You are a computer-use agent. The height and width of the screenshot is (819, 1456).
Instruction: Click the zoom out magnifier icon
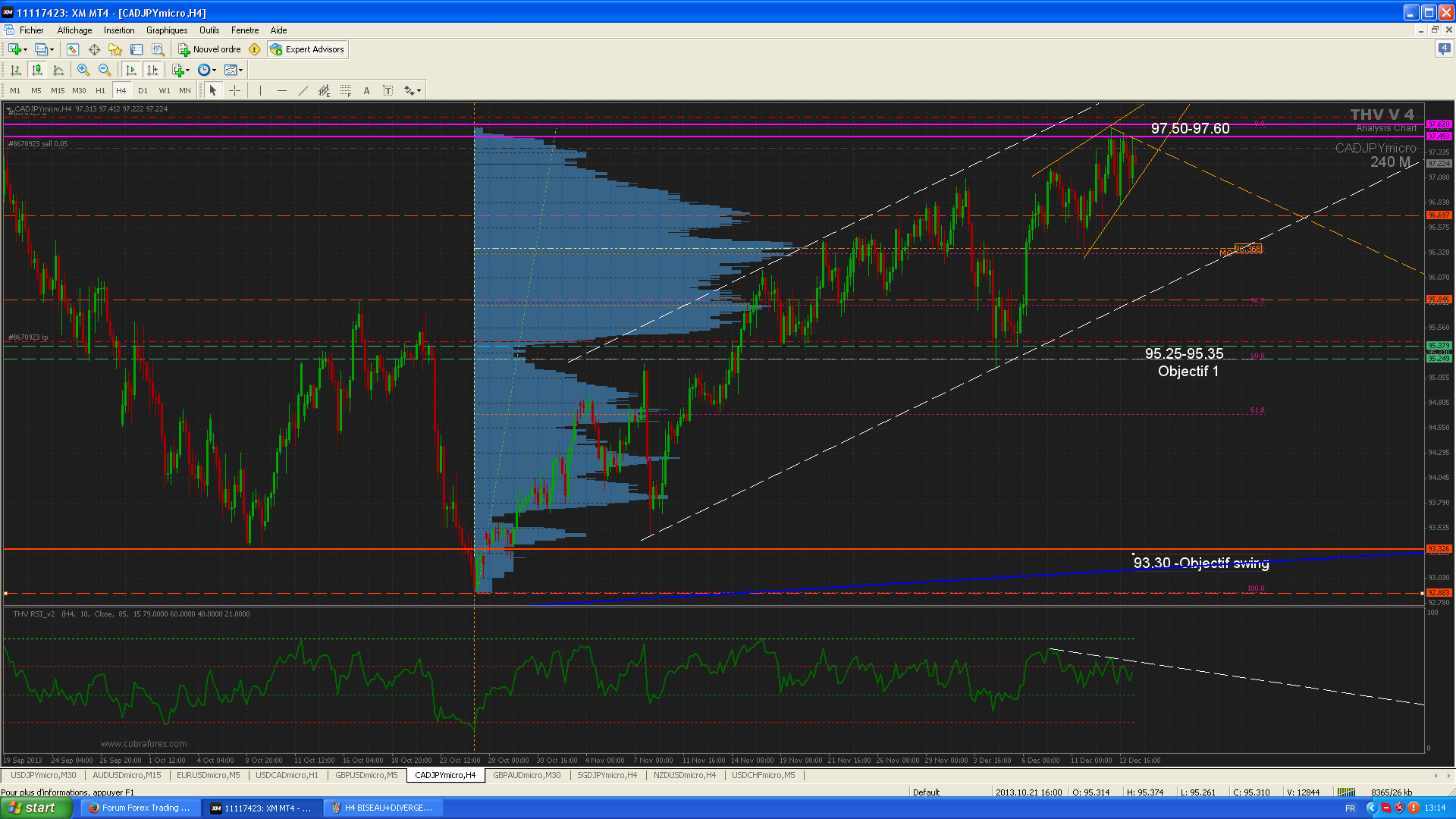[x=105, y=70]
